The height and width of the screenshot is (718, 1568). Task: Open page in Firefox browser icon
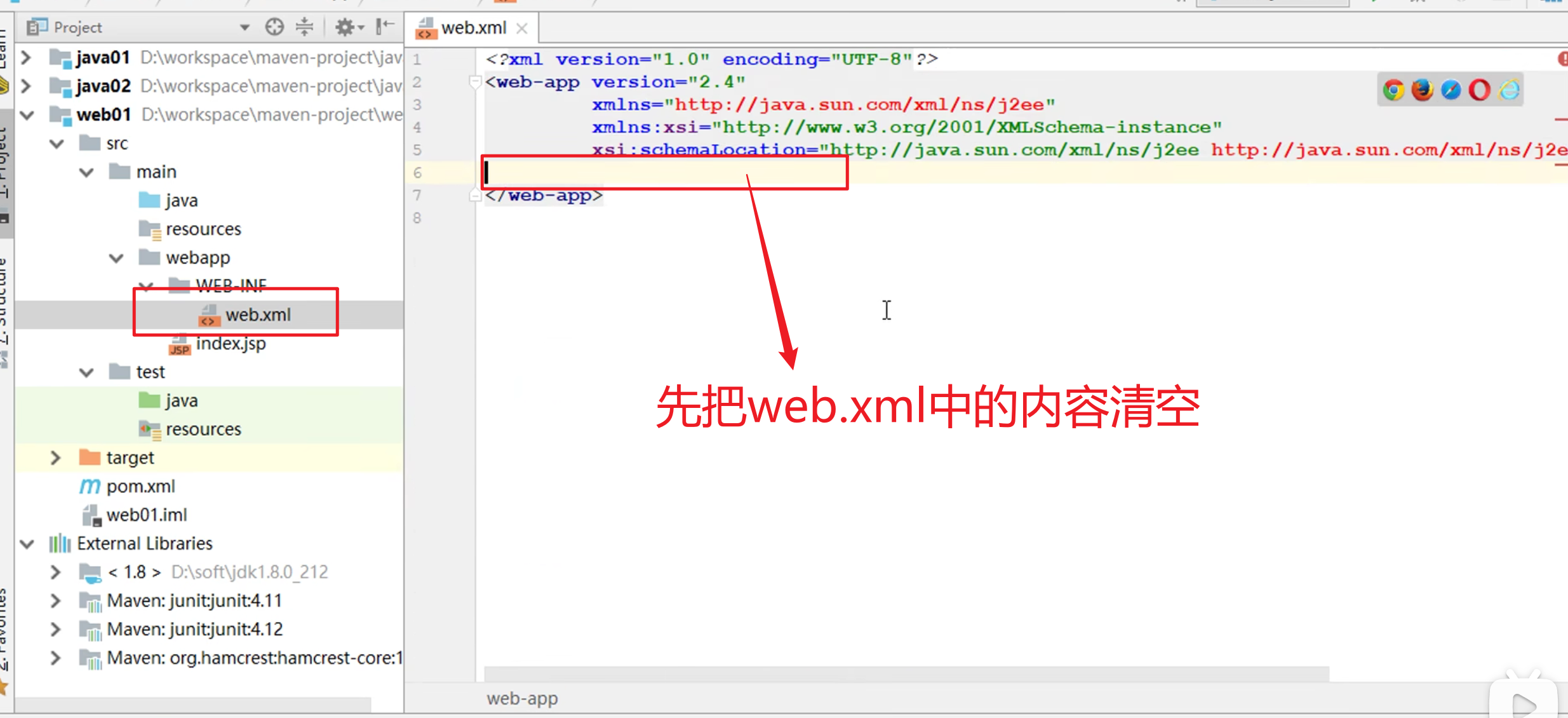[x=1423, y=90]
